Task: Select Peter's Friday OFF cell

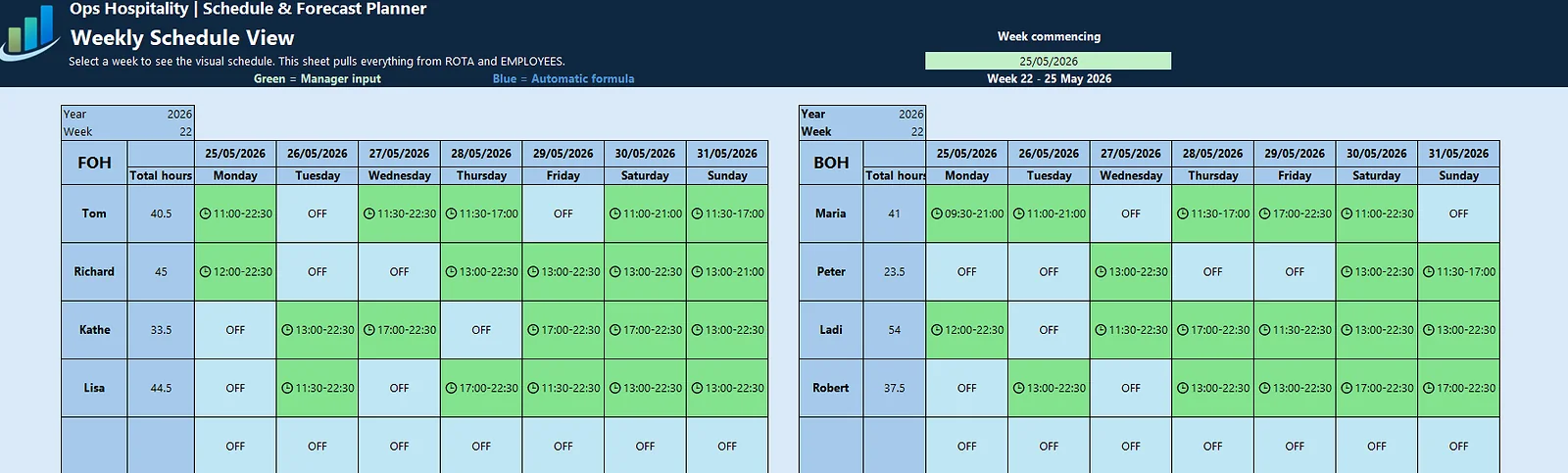Action: 1295,272
